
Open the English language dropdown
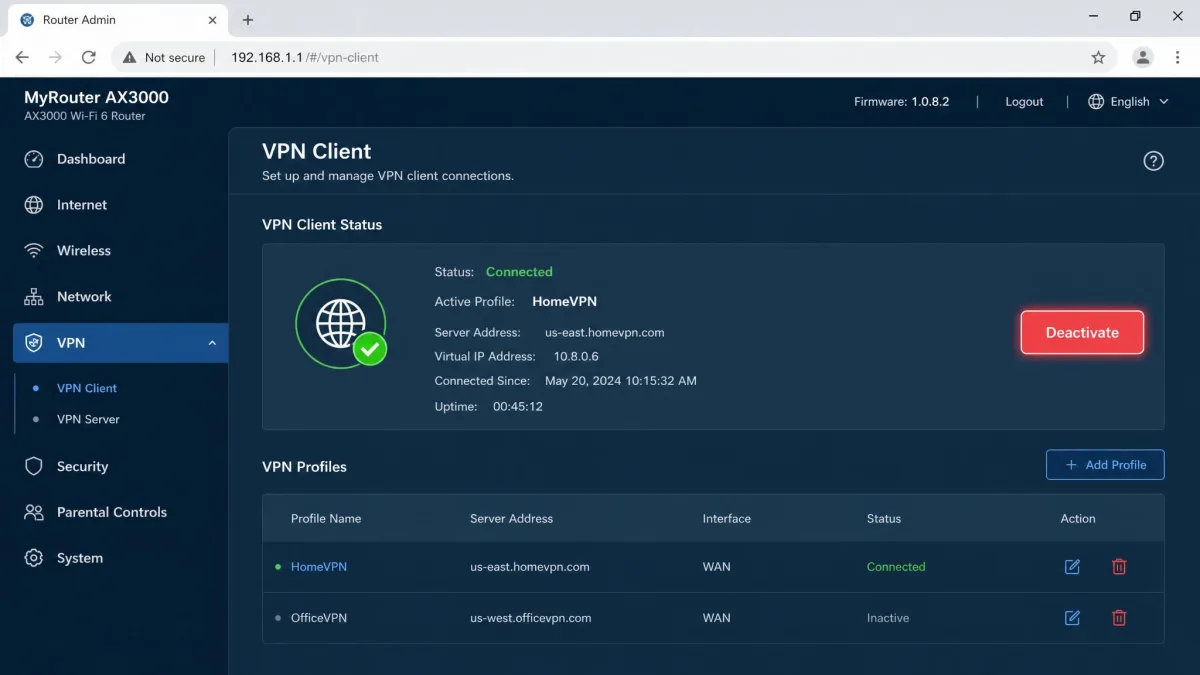[1128, 102]
